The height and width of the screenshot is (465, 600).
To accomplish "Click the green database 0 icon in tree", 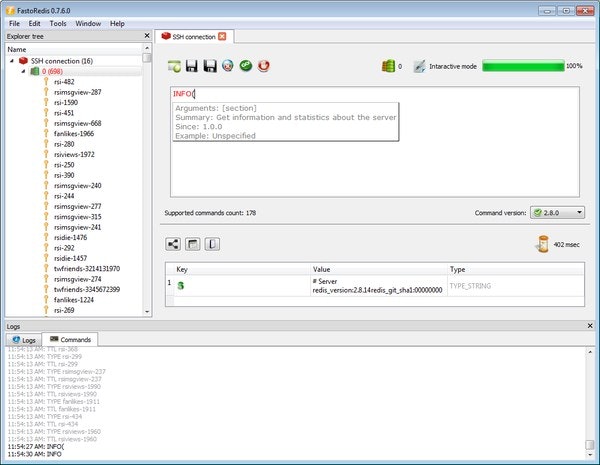I will pos(35,71).
